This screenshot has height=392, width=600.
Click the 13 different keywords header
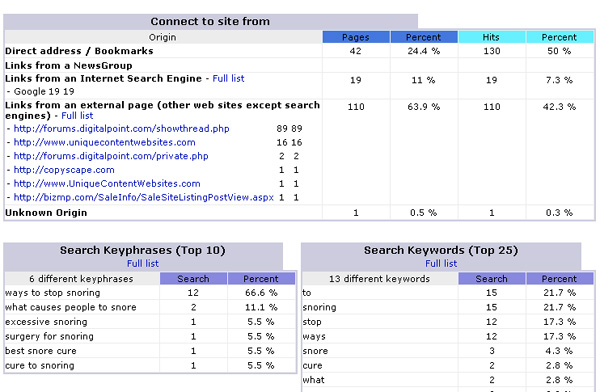380,279
